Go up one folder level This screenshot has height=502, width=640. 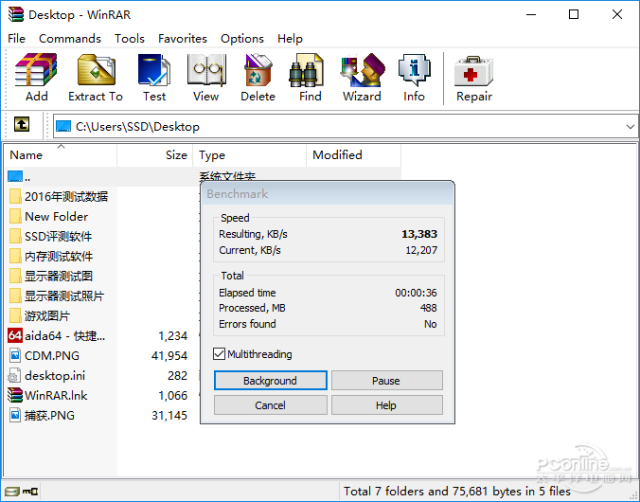coord(22,124)
